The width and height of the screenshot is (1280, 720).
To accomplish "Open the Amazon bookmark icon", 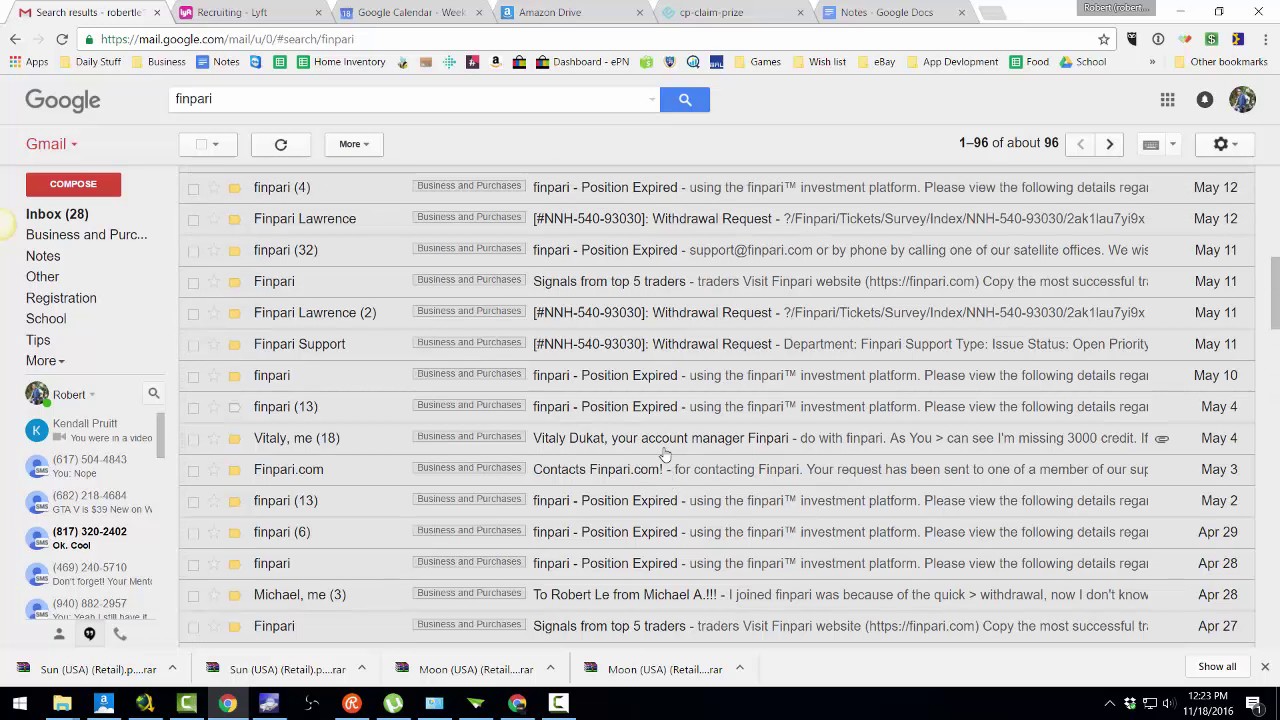I will pyautogui.click(x=495, y=62).
